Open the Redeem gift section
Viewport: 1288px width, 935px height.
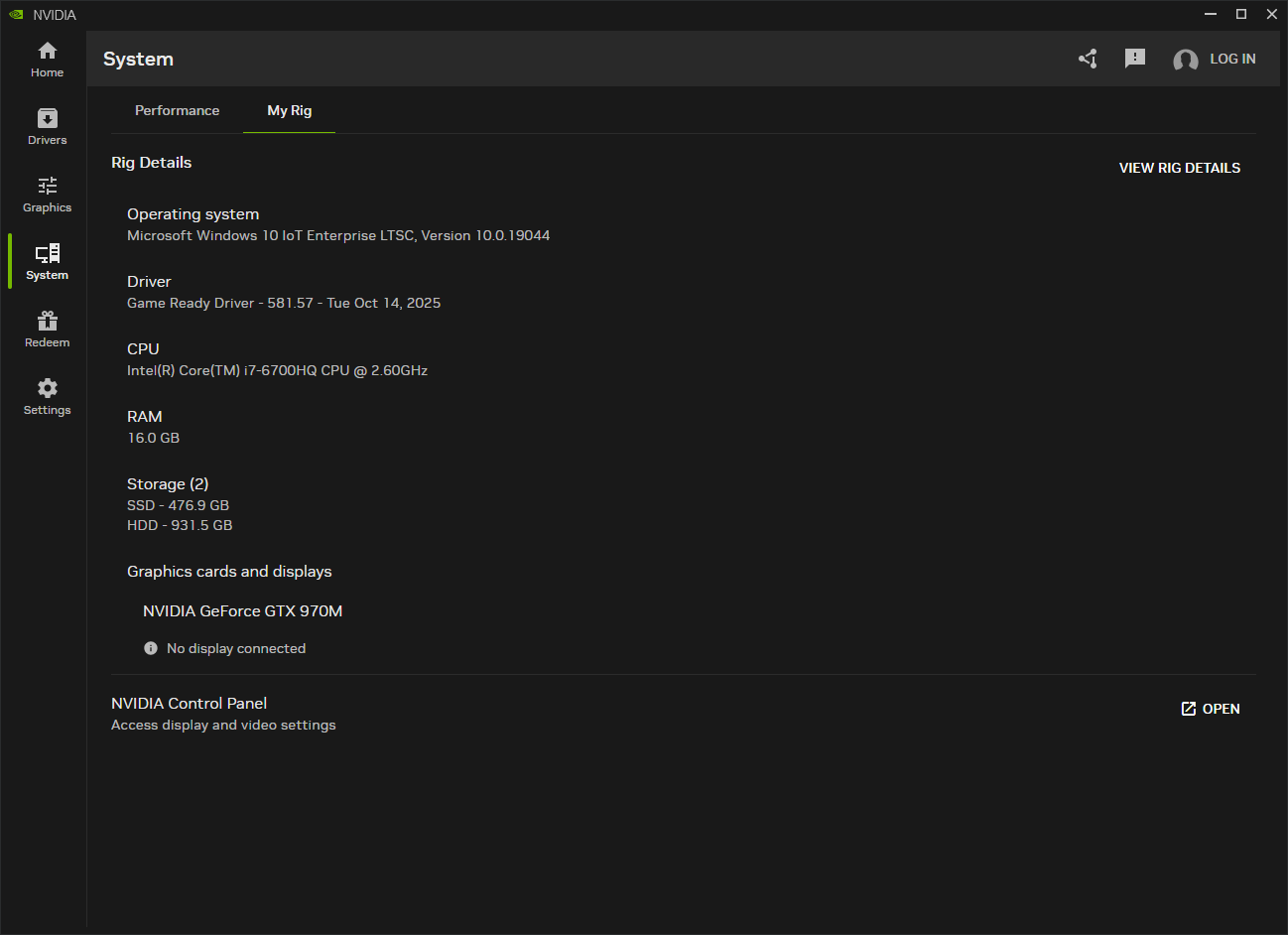(47, 330)
